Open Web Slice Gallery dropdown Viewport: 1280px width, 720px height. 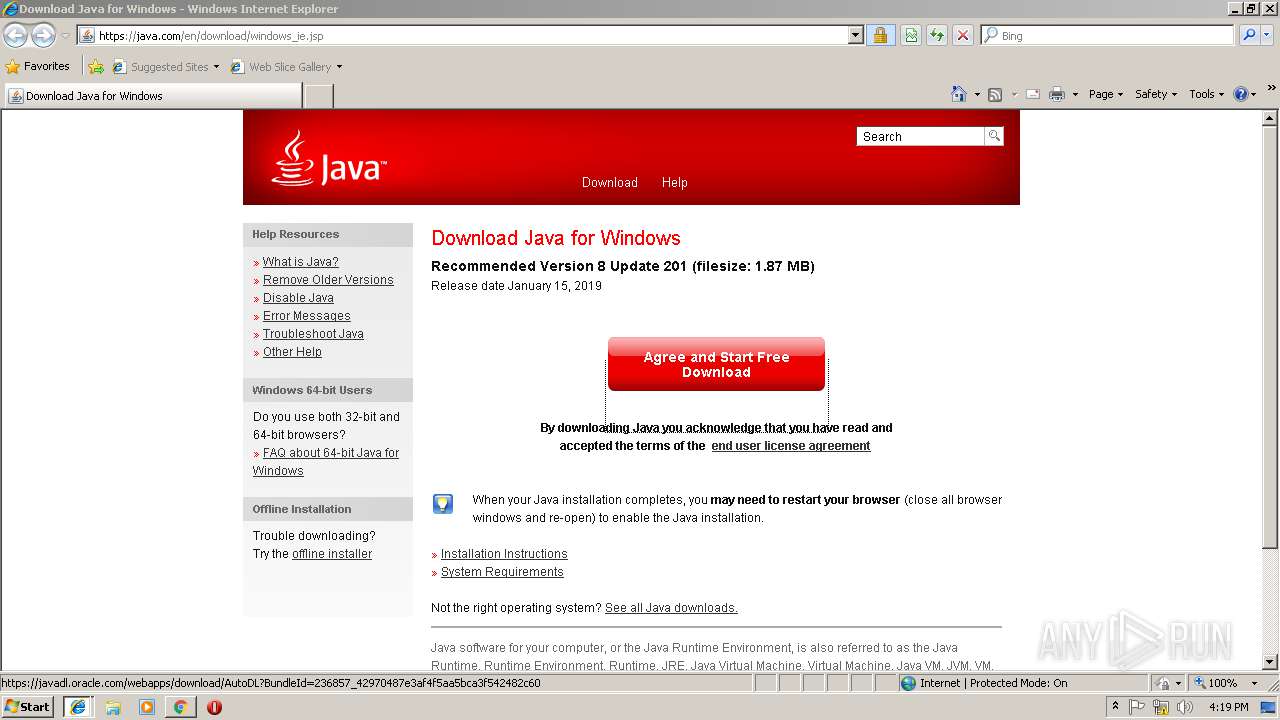[x=286, y=67]
